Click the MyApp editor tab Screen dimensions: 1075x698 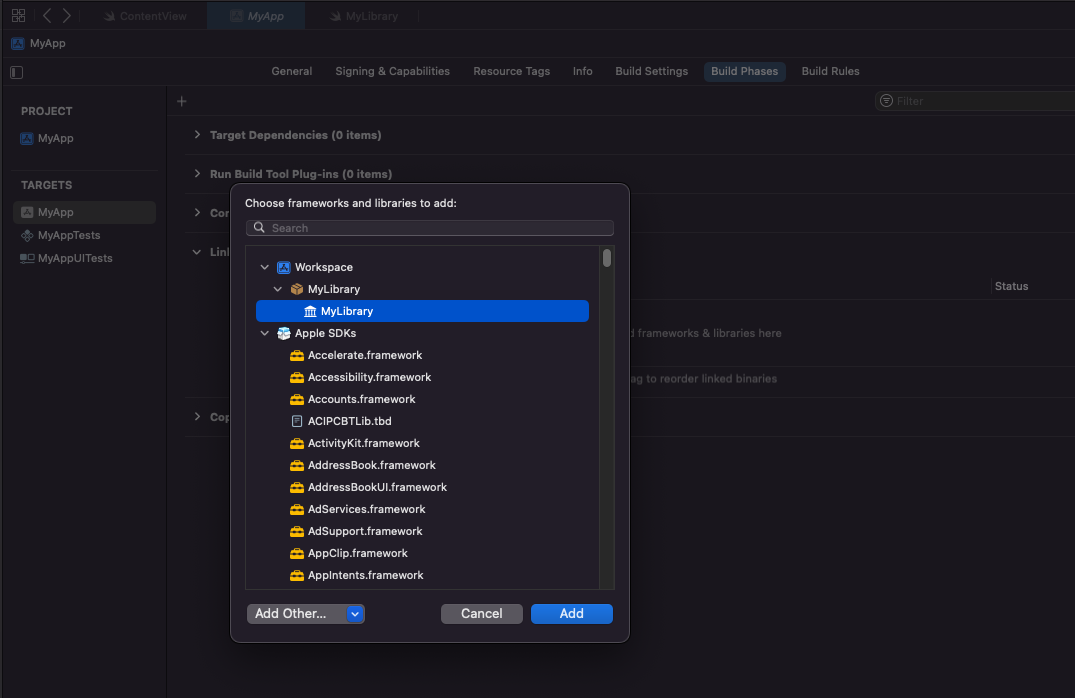256,16
